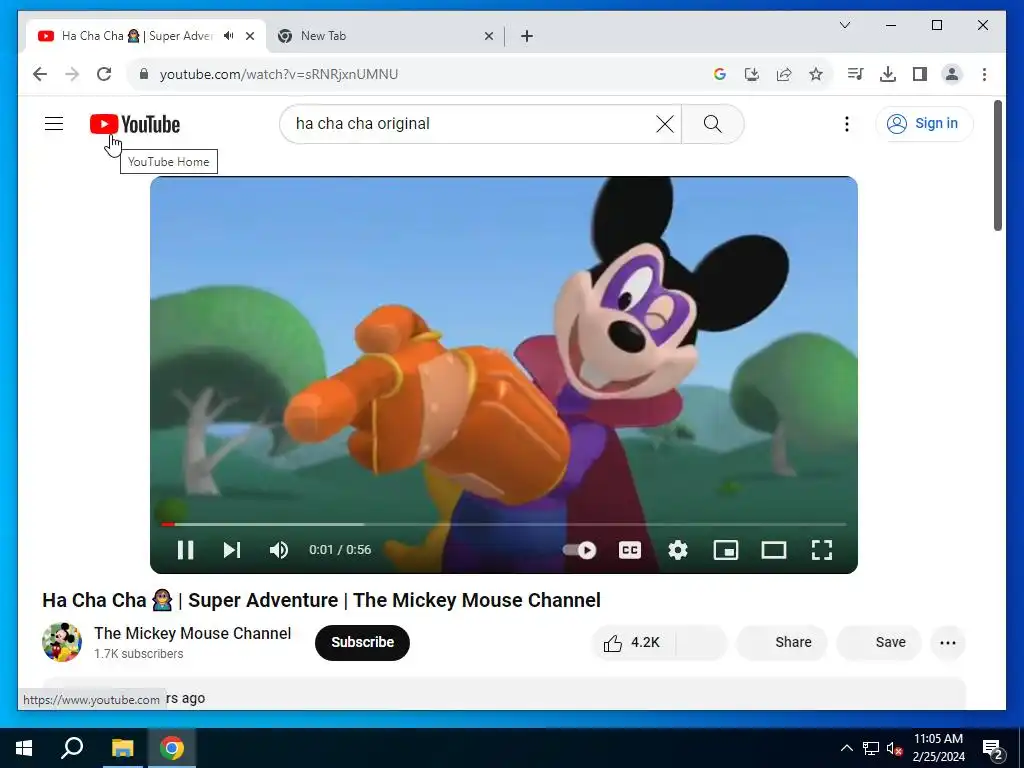Open the Chrome profile avatar
Viewport: 1024px width, 768px height.
(x=952, y=74)
